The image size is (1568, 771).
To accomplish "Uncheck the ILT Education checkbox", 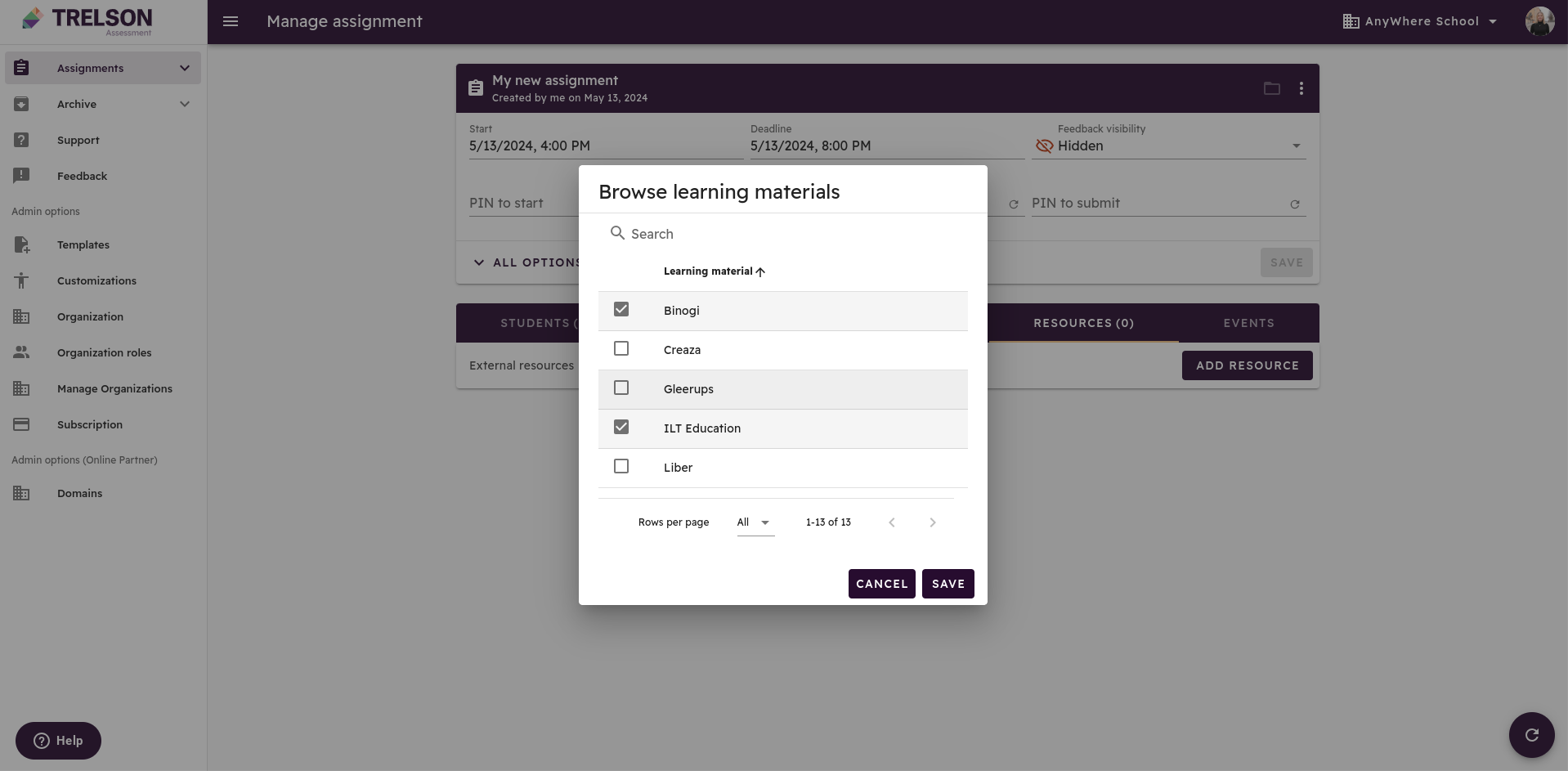I will coord(621,427).
